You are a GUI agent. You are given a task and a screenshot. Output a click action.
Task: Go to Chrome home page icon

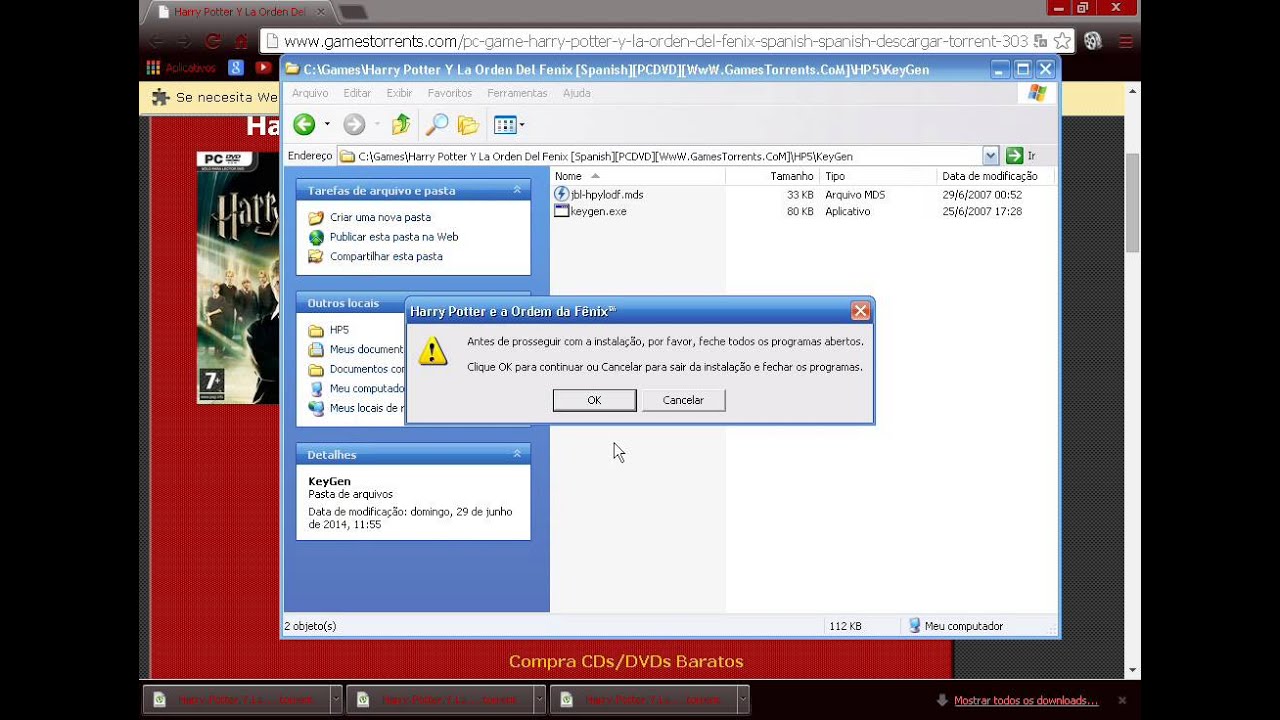pos(240,41)
